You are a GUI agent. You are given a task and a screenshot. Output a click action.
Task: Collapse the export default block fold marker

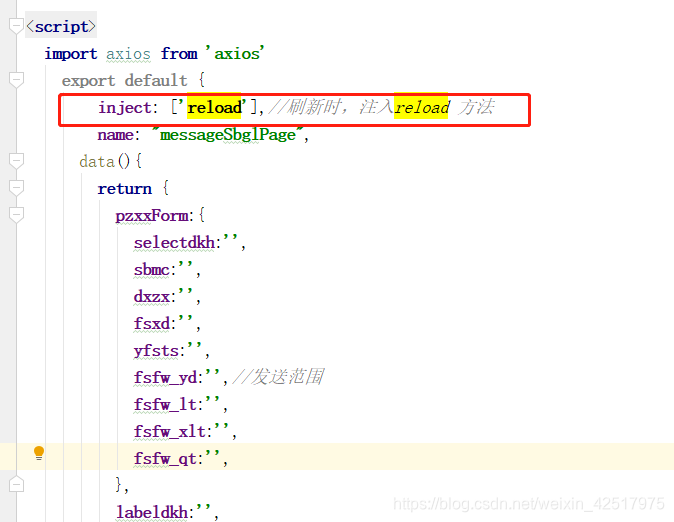[x=16, y=80]
